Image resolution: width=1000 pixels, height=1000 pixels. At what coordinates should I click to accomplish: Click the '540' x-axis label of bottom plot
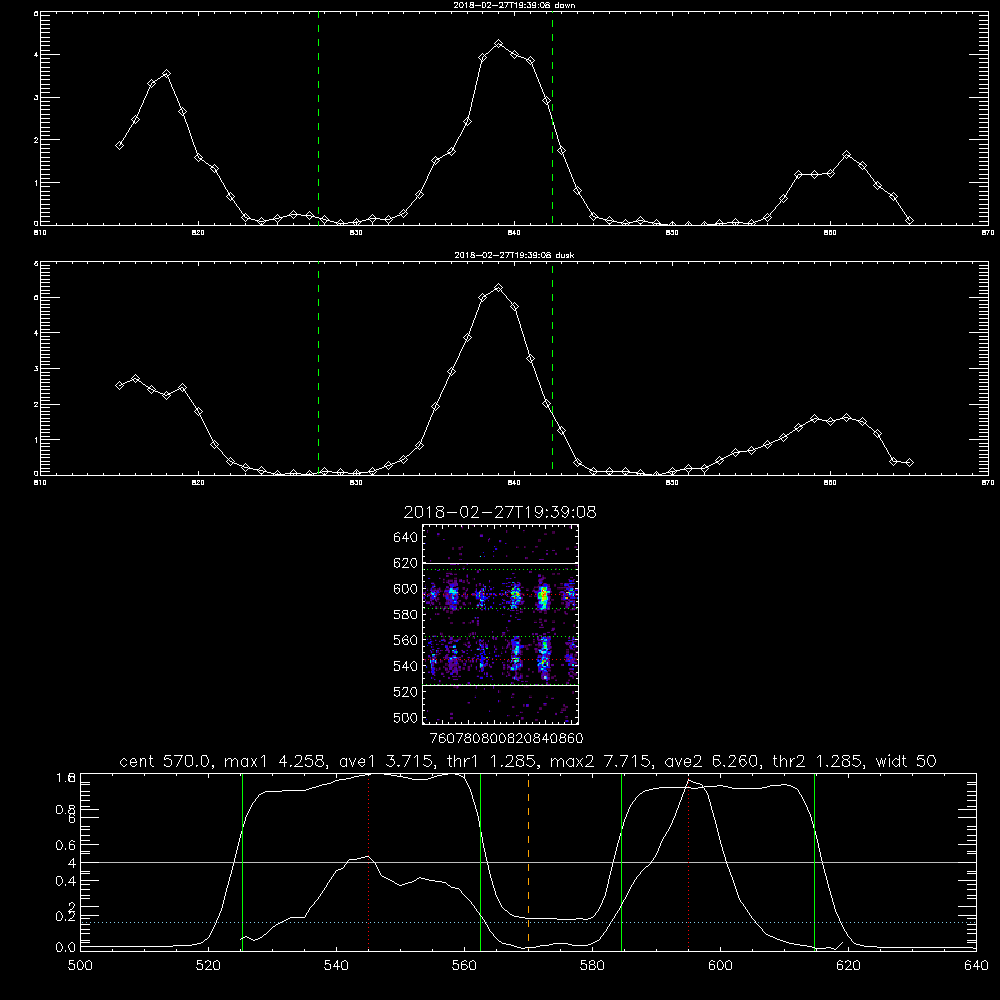[x=336, y=966]
